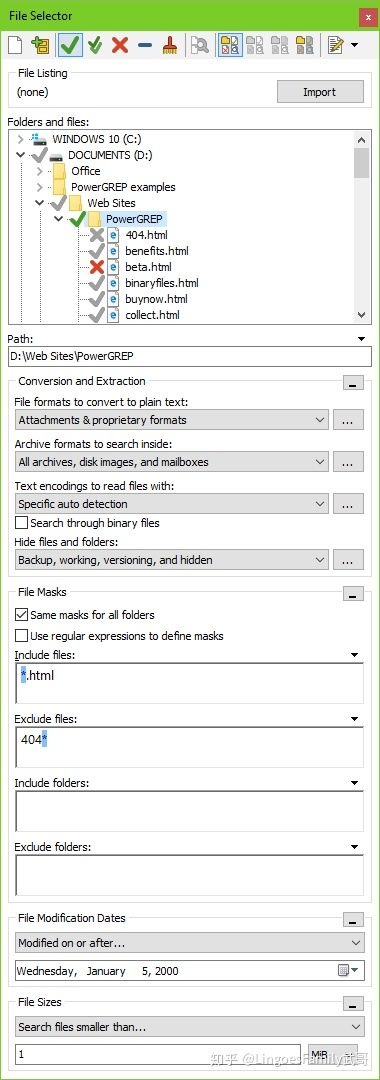Select the PowerGREP examples folder

(123, 187)
